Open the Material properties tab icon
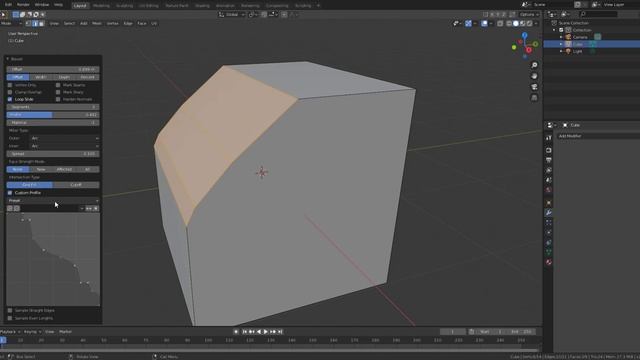 coord(549,262)
